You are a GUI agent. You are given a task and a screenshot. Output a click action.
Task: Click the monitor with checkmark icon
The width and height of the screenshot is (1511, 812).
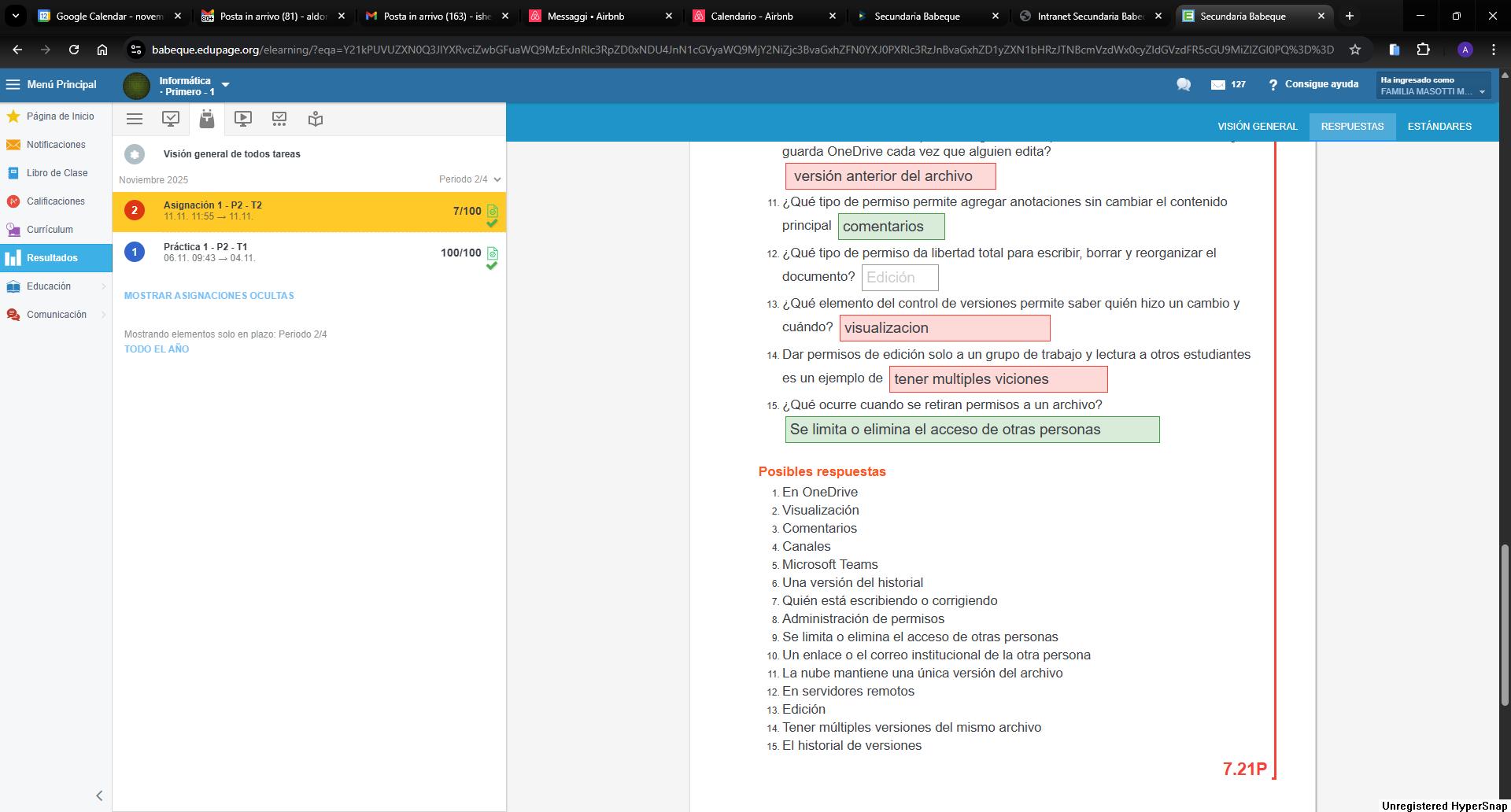(x=171, y=119)
